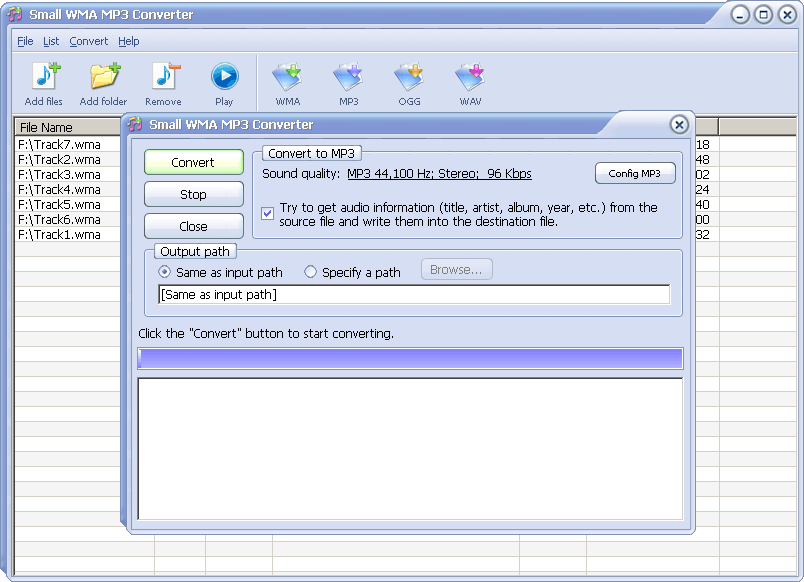
Task: Click the File Name column header
Action: point(68,127)
